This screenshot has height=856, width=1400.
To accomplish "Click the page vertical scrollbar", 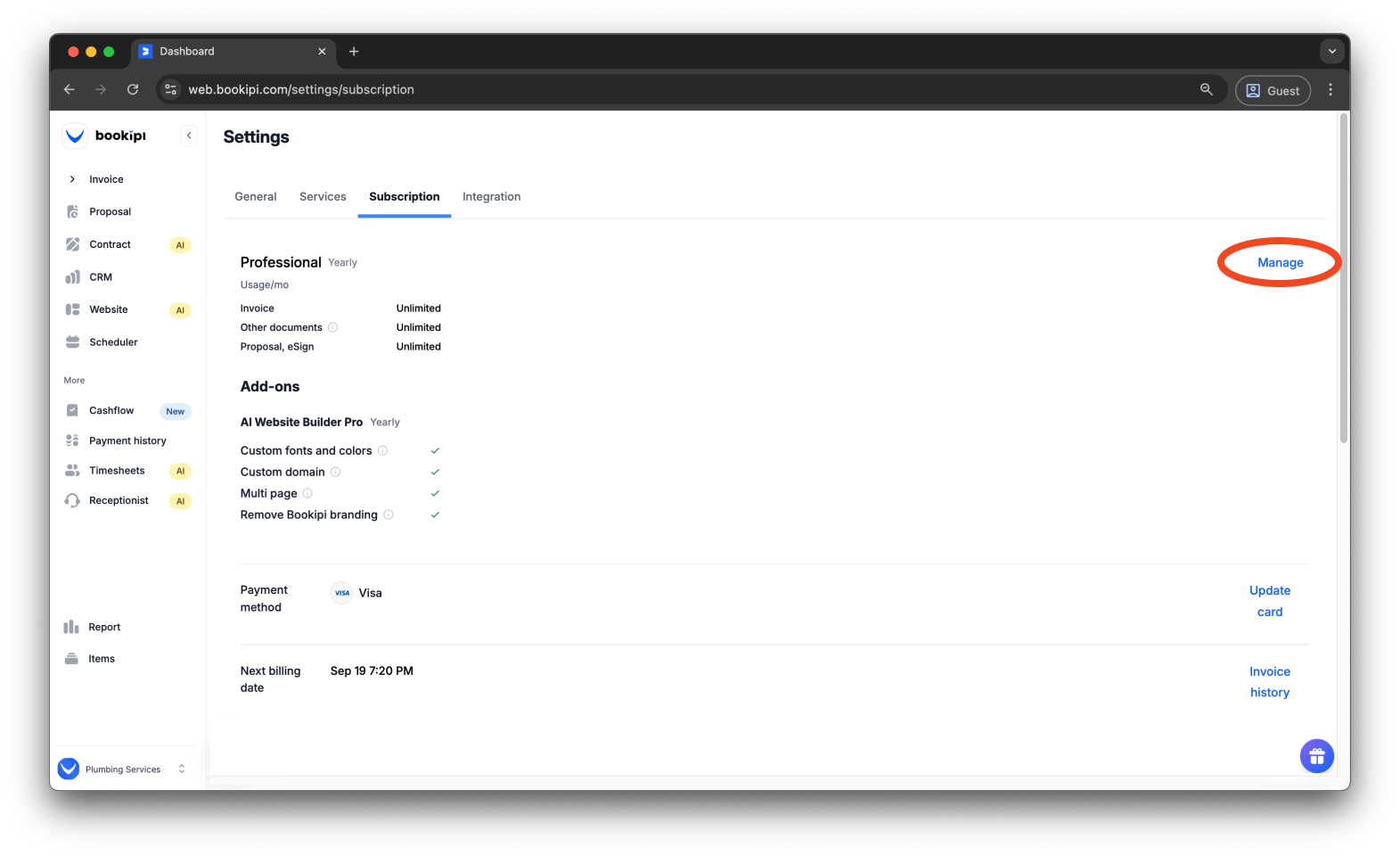I will tap(1344, 278).
